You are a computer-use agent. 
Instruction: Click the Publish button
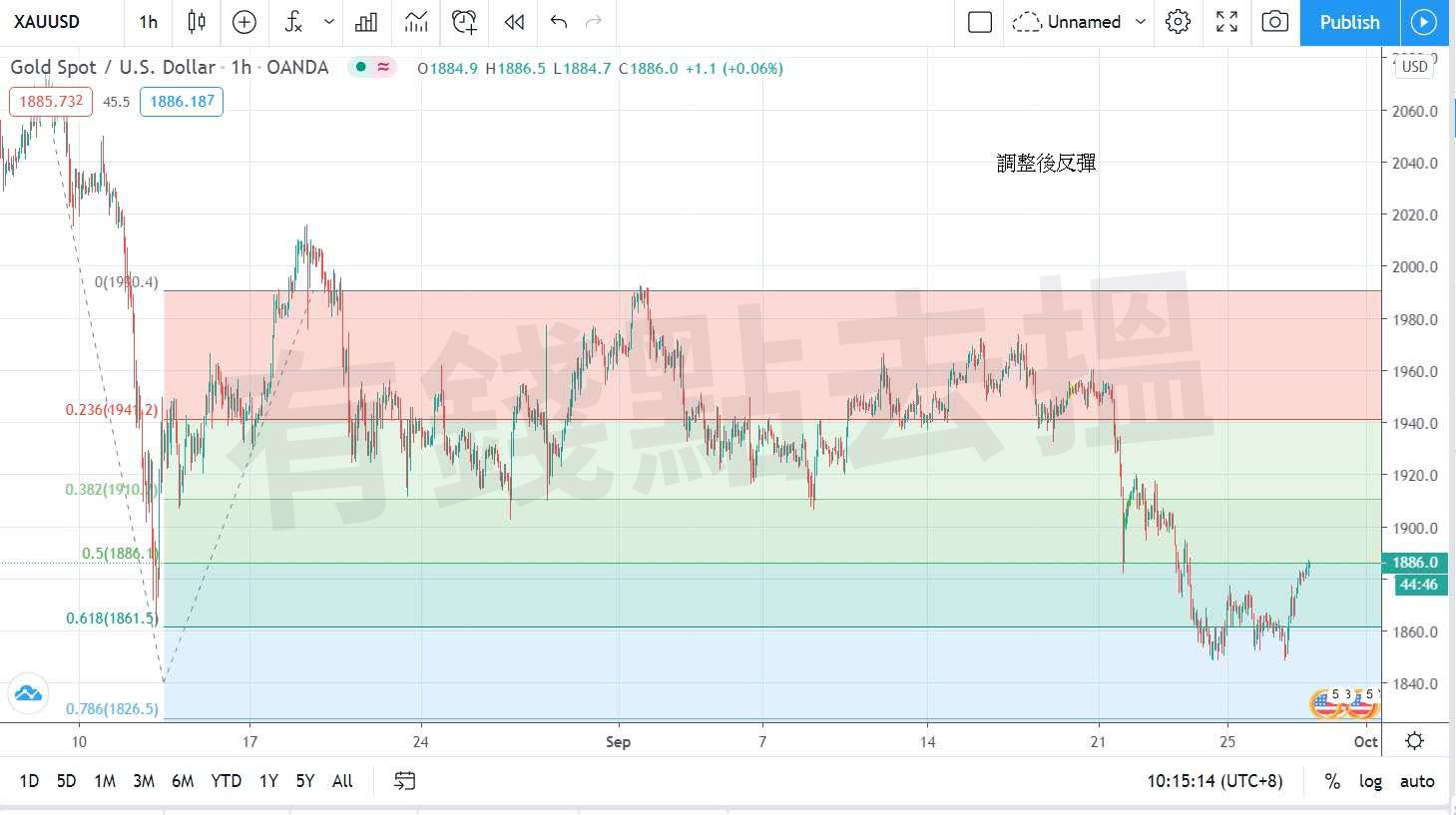1349,22
